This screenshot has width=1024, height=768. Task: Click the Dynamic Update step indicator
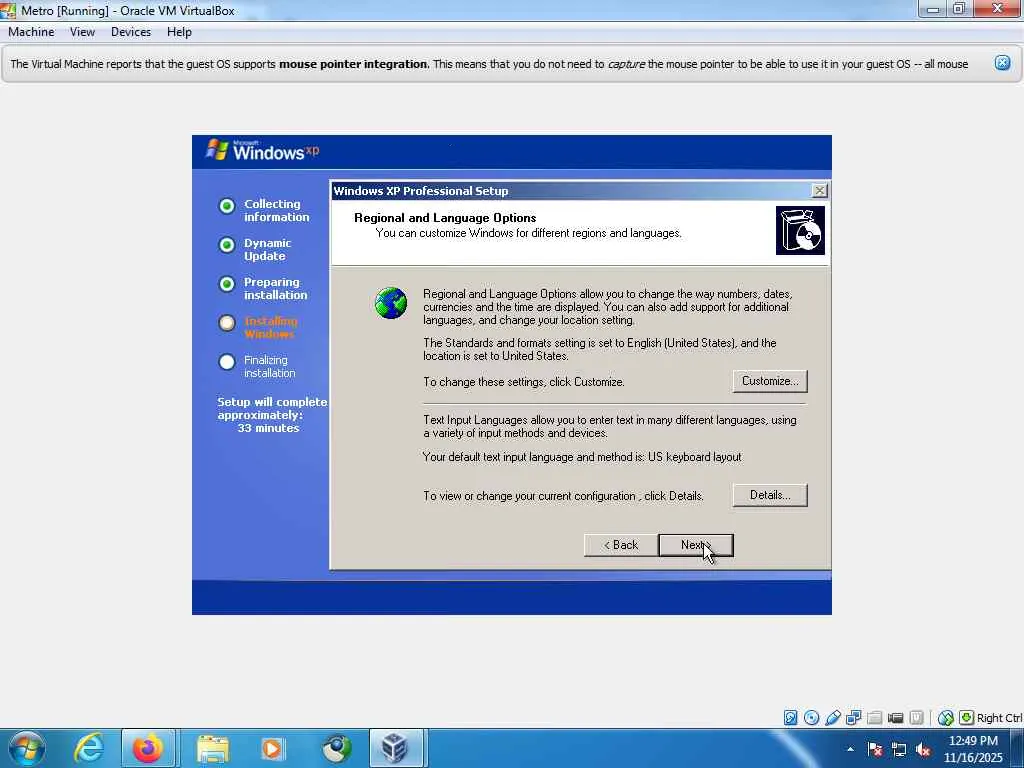(227, 245)
